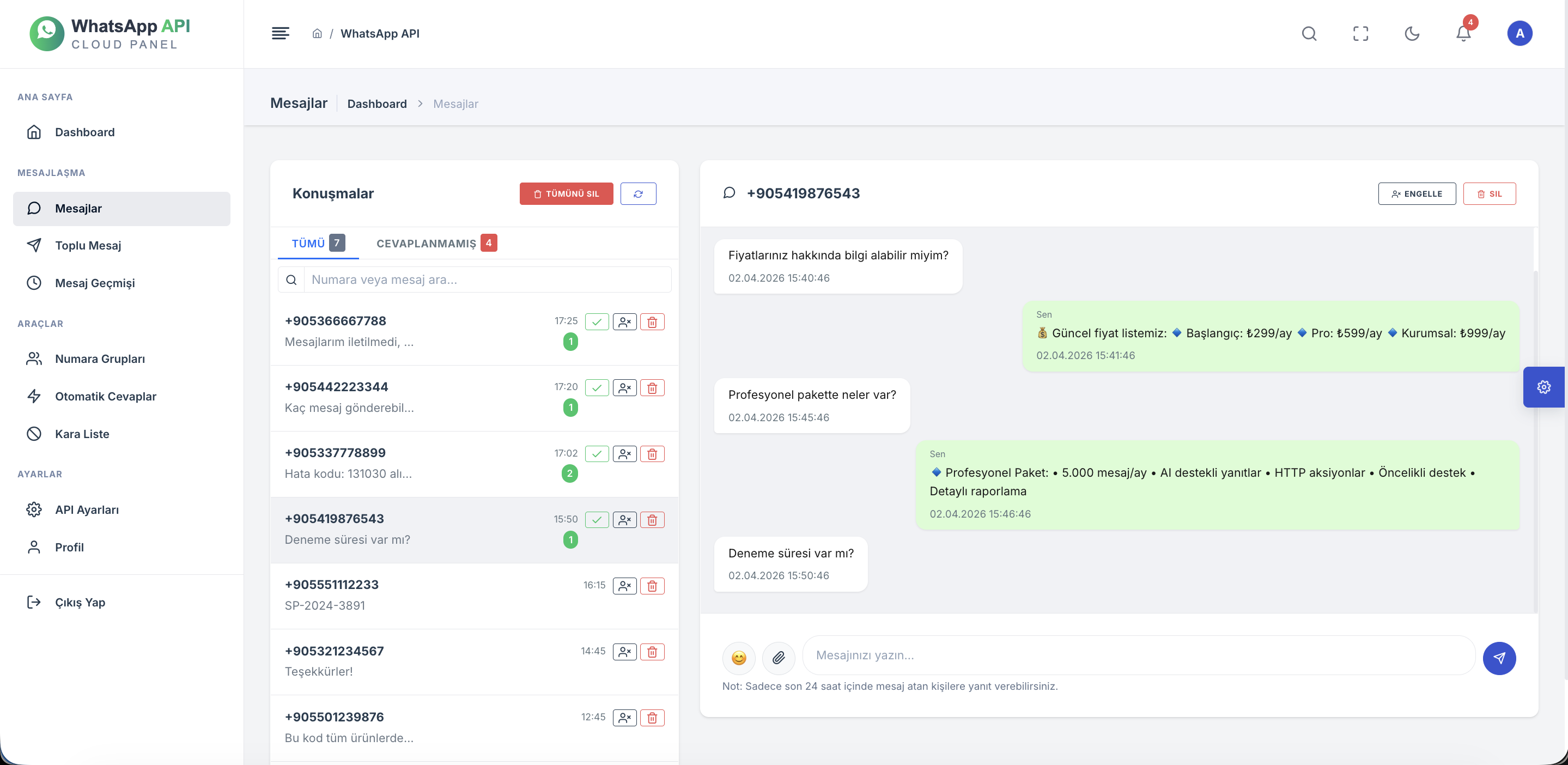Image resolution: width=1568 pixels, height=765 pixels.
Task: Open Kara Liste in sidebar
Action: (x=121, y=434)
